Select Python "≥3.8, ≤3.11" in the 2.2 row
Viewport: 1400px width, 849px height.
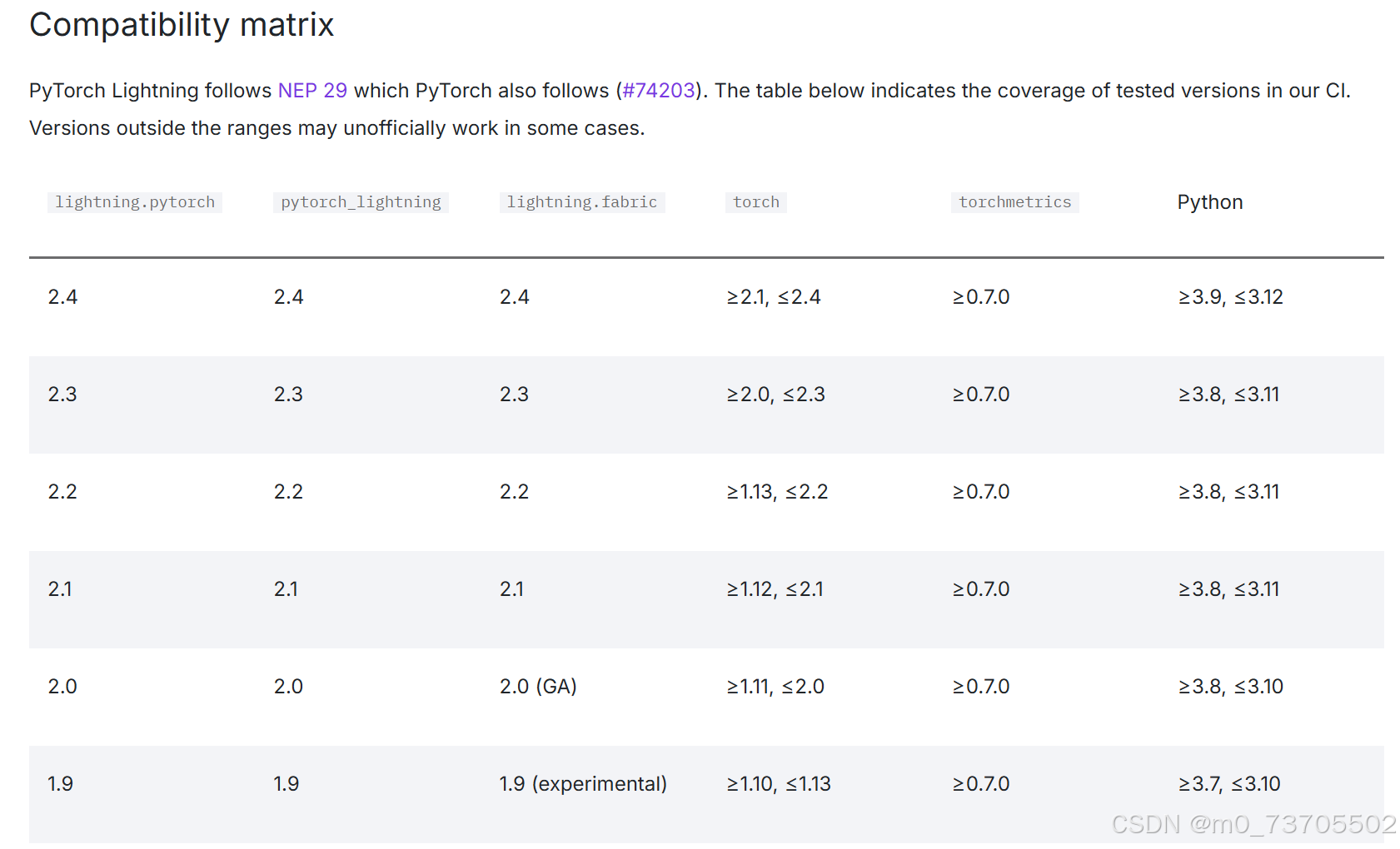pyautogui.click(x=1228, y=492)
